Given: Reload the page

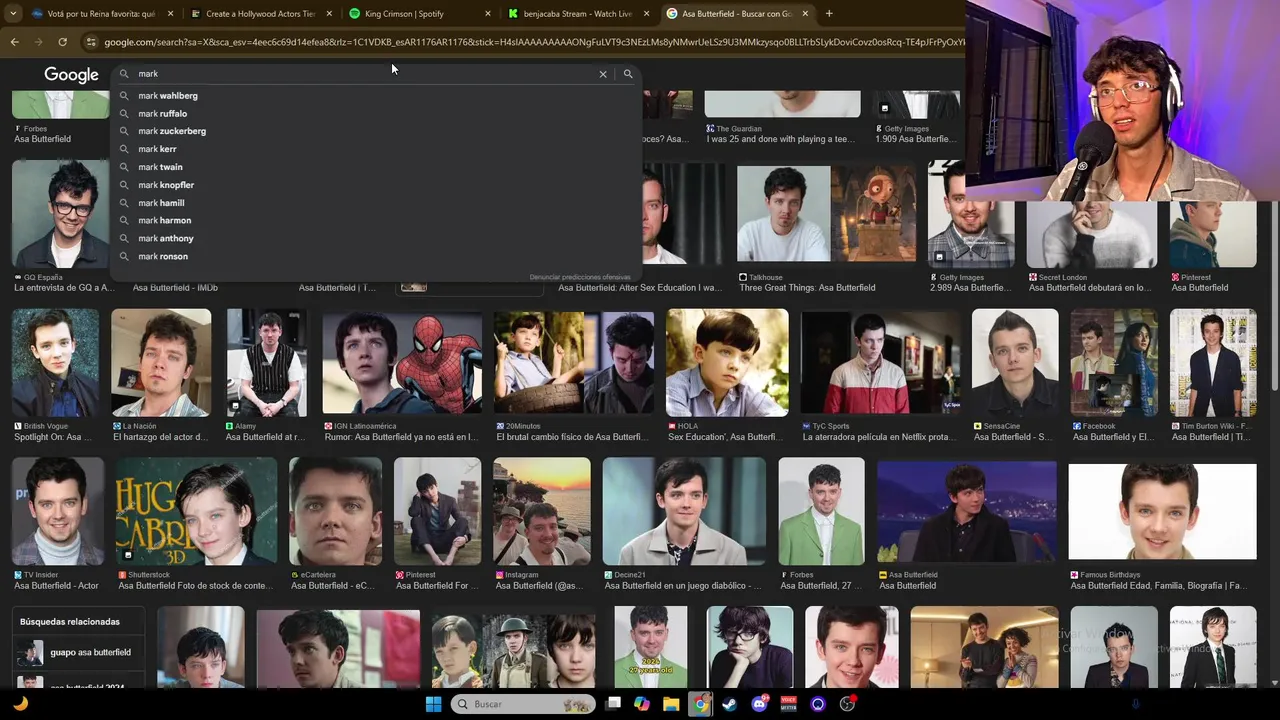Looking at the screenshot, I should tap(62, 42).
